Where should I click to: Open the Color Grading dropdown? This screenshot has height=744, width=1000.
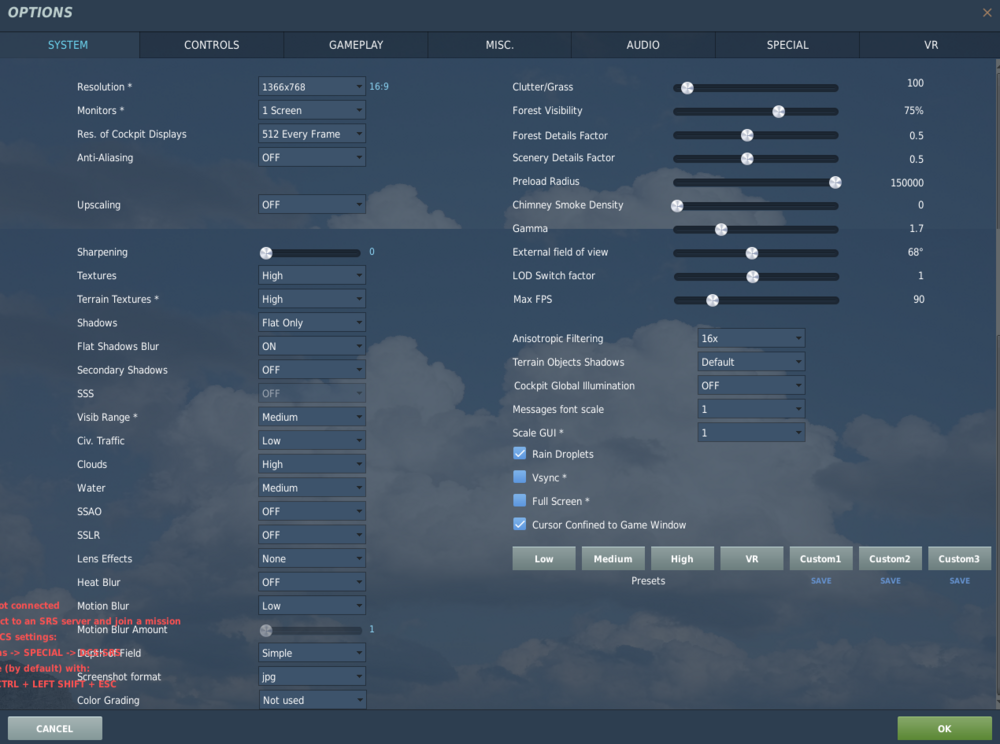312,700
